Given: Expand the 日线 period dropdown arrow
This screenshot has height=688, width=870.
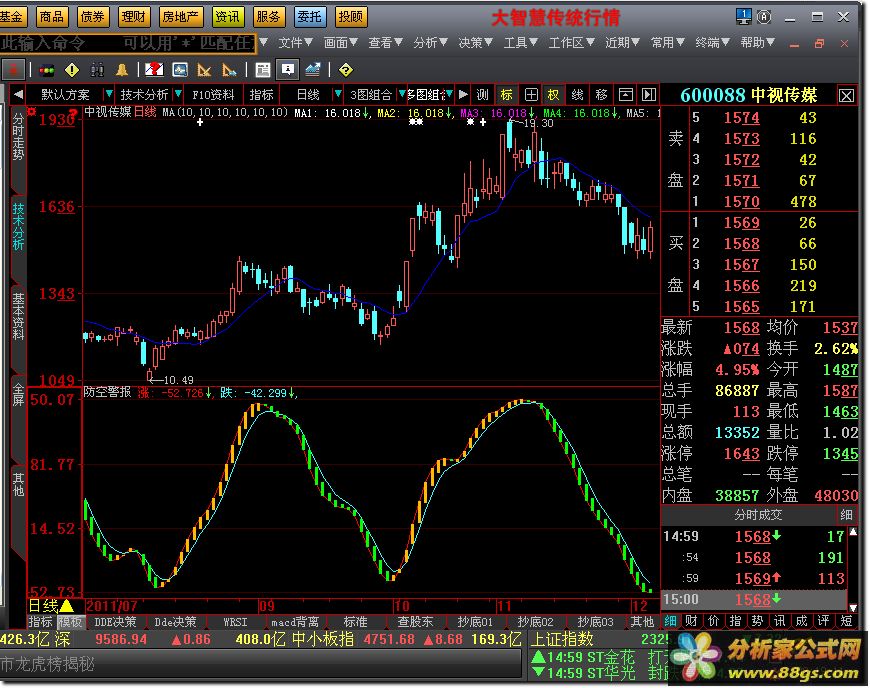Looking at the screenshot, I should click(x=337, y=94).
